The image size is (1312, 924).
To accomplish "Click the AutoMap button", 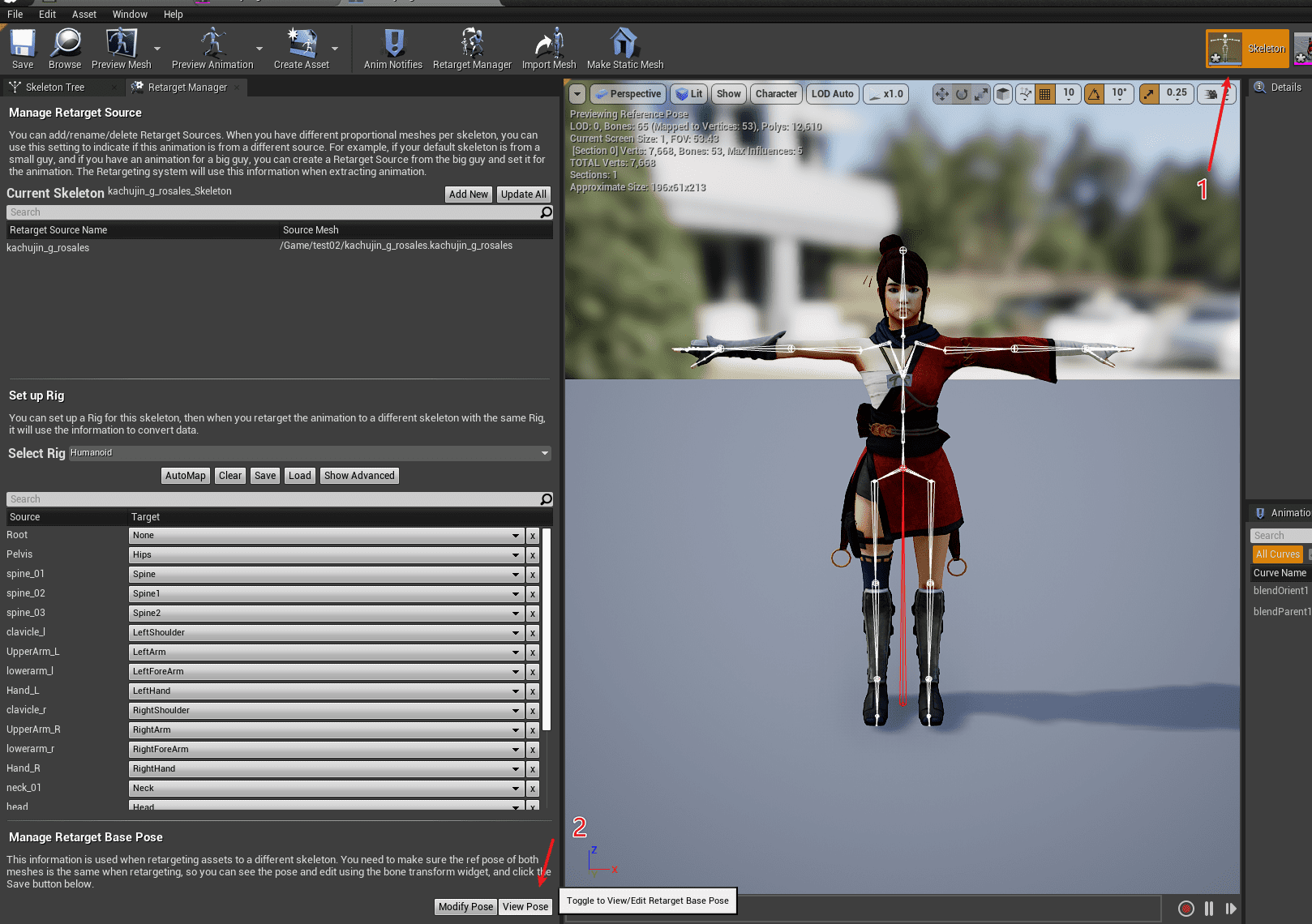I will [x=186, y=476].
